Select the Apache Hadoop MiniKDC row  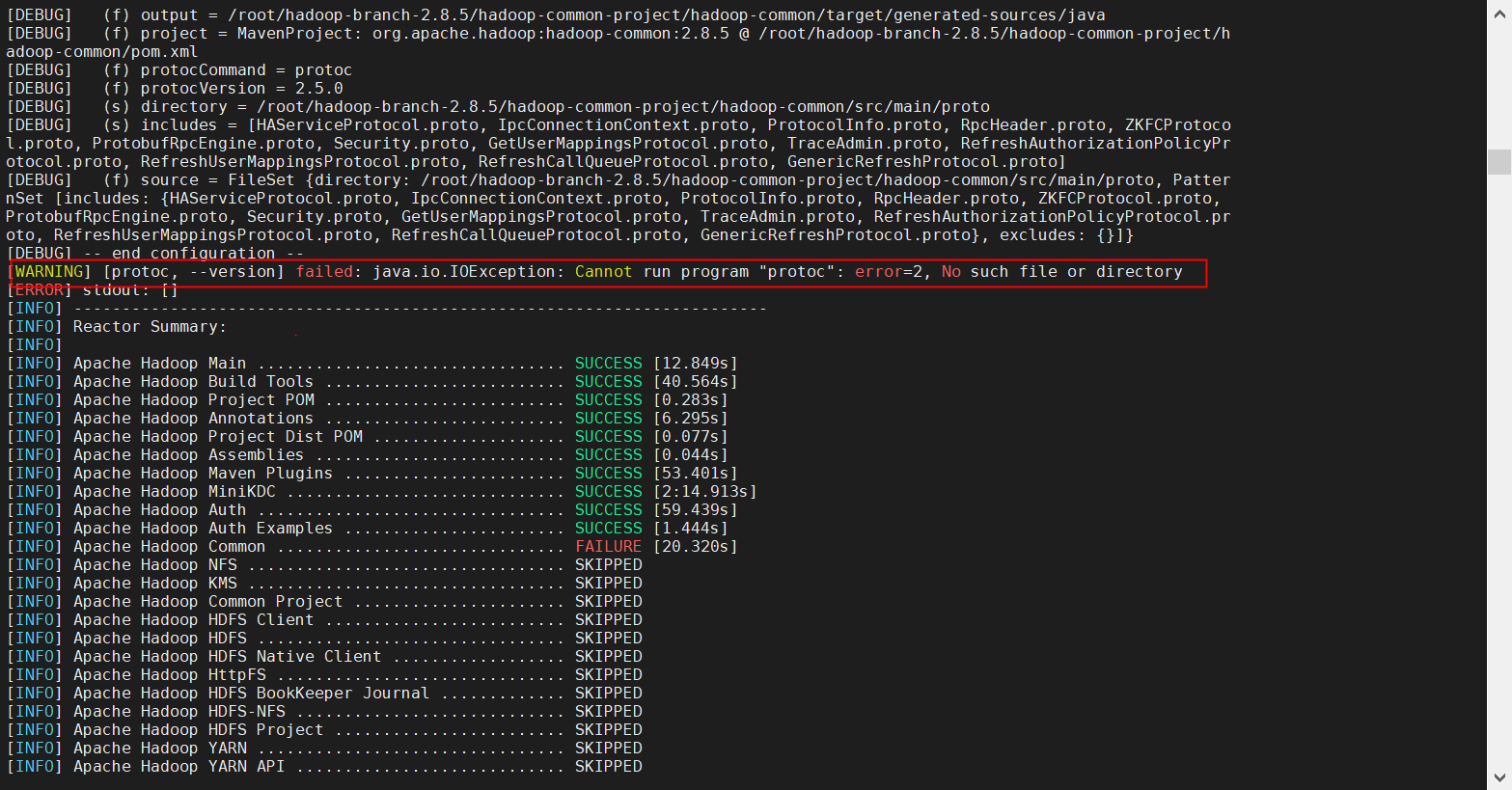[382, 492]
